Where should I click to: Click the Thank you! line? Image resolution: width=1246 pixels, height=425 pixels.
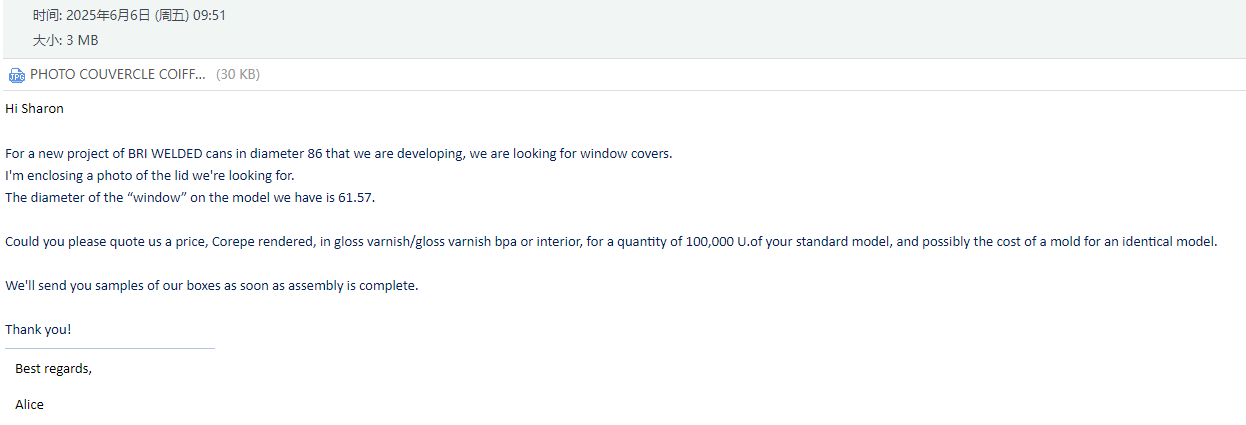coord(38,329)
